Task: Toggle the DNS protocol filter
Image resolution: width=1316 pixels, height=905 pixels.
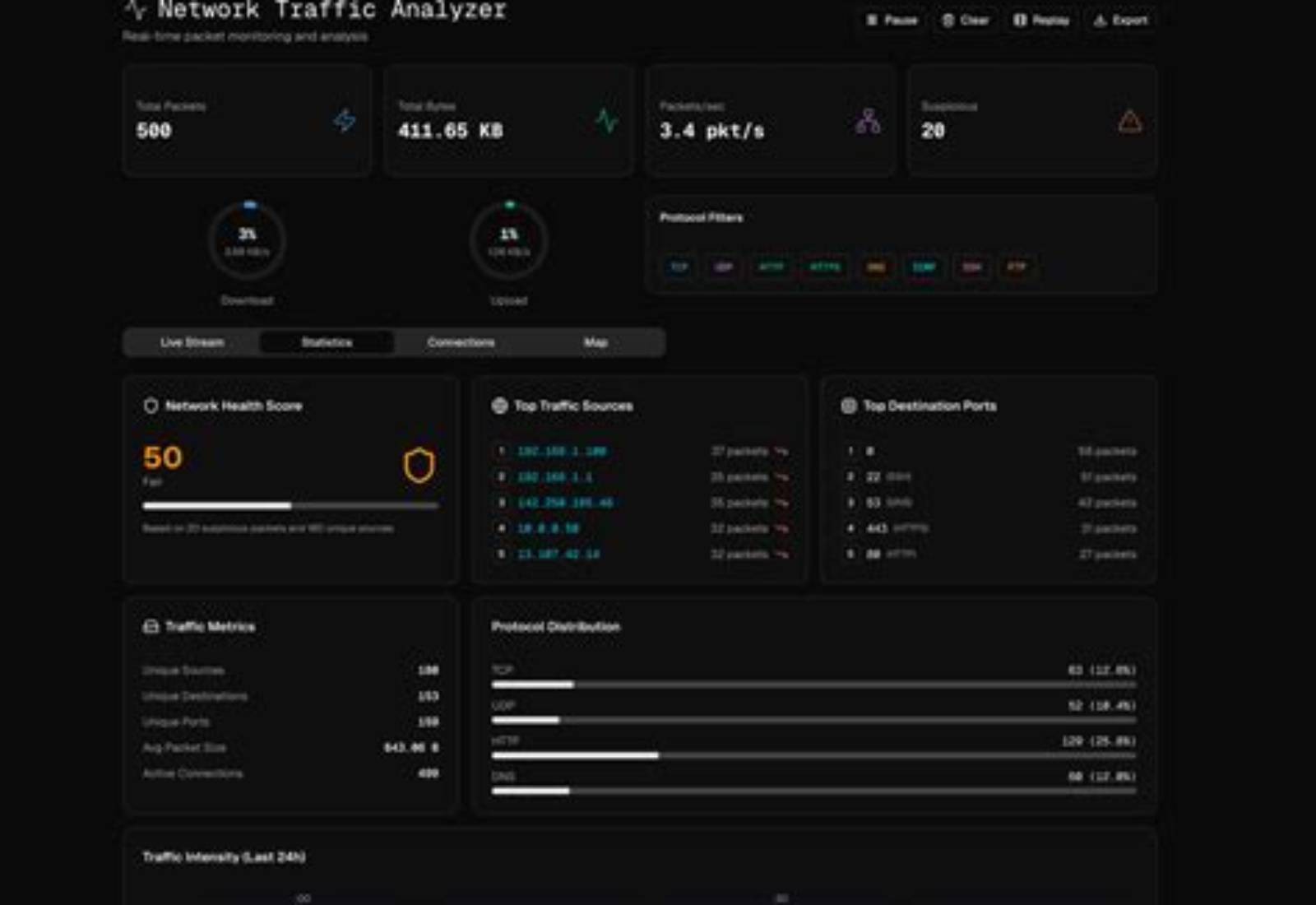Action: coord(876,267)
